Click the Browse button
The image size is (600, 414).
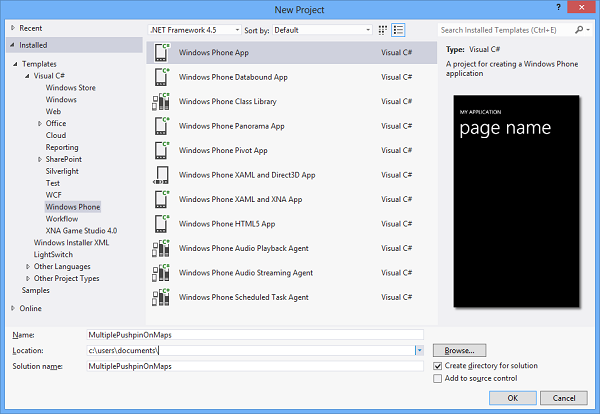[x=460, y=350]
